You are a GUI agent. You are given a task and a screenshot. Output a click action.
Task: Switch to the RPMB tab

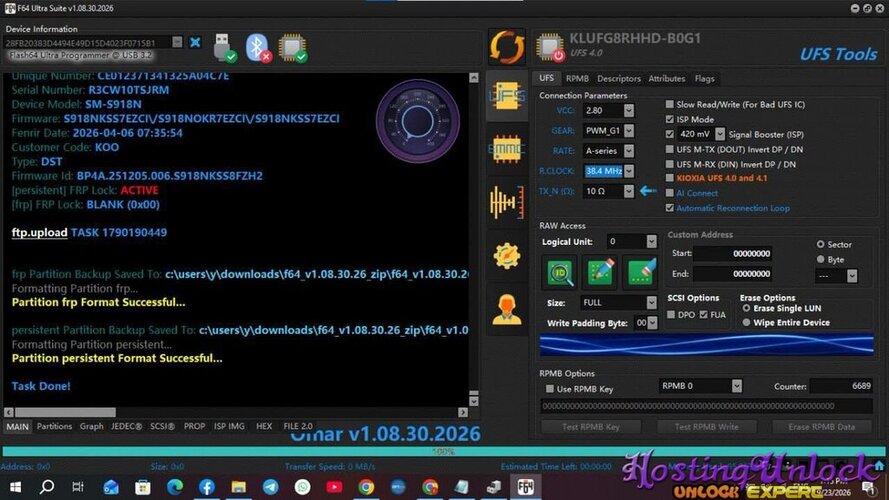coord(577,79)
